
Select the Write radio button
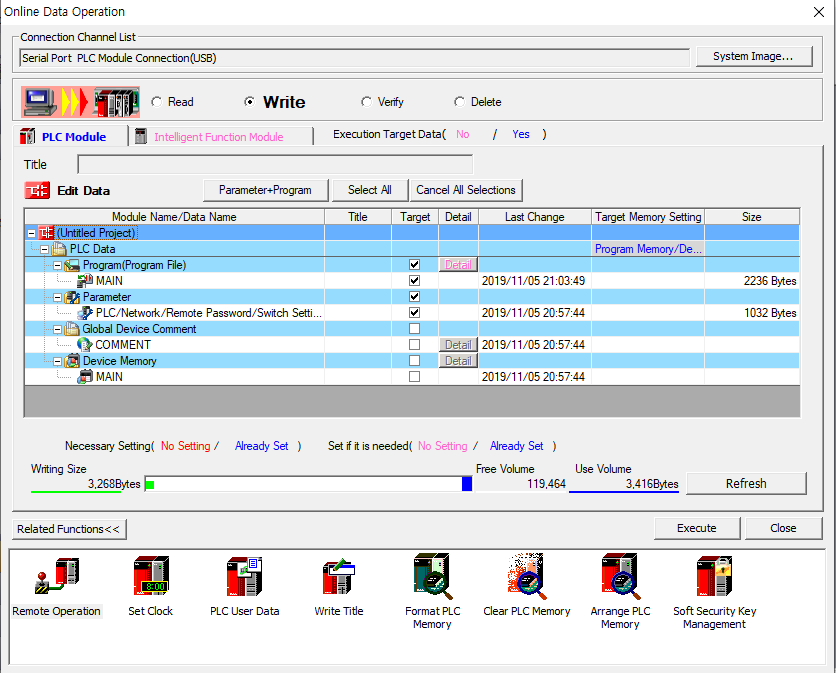[x=249, y=102]
